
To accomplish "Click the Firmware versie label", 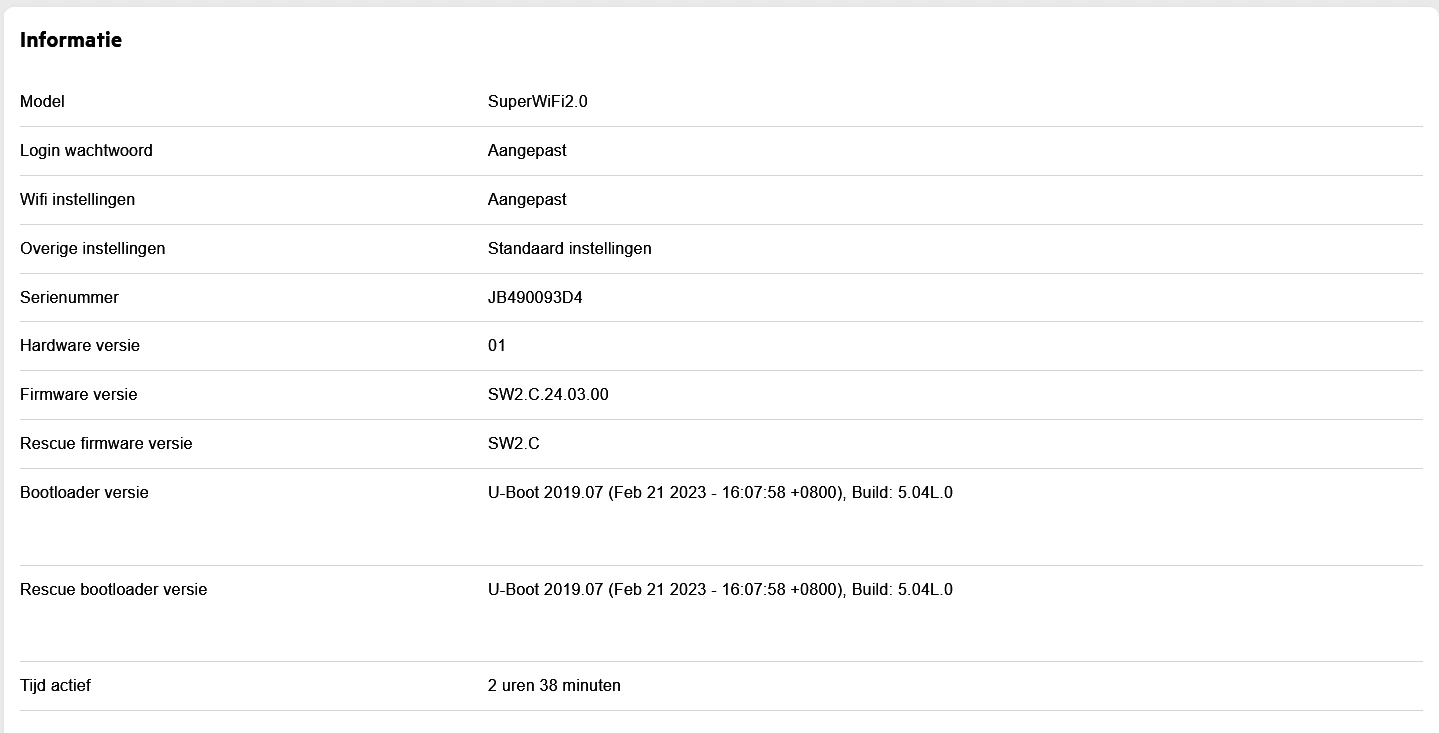I will (x=78, y=394).
